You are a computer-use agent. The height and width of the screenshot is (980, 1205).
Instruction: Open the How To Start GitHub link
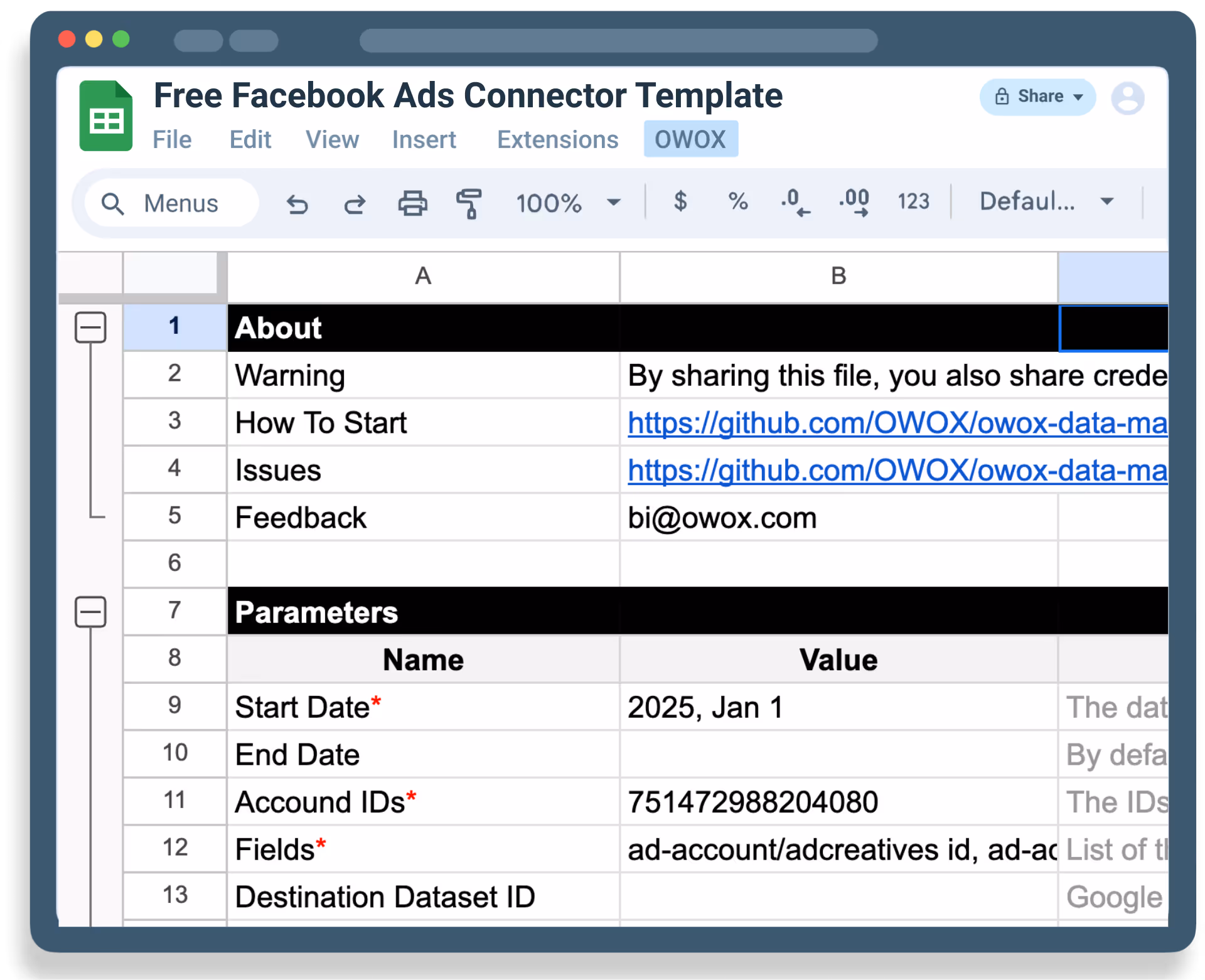pyautogui.click(x=896, y=423)
